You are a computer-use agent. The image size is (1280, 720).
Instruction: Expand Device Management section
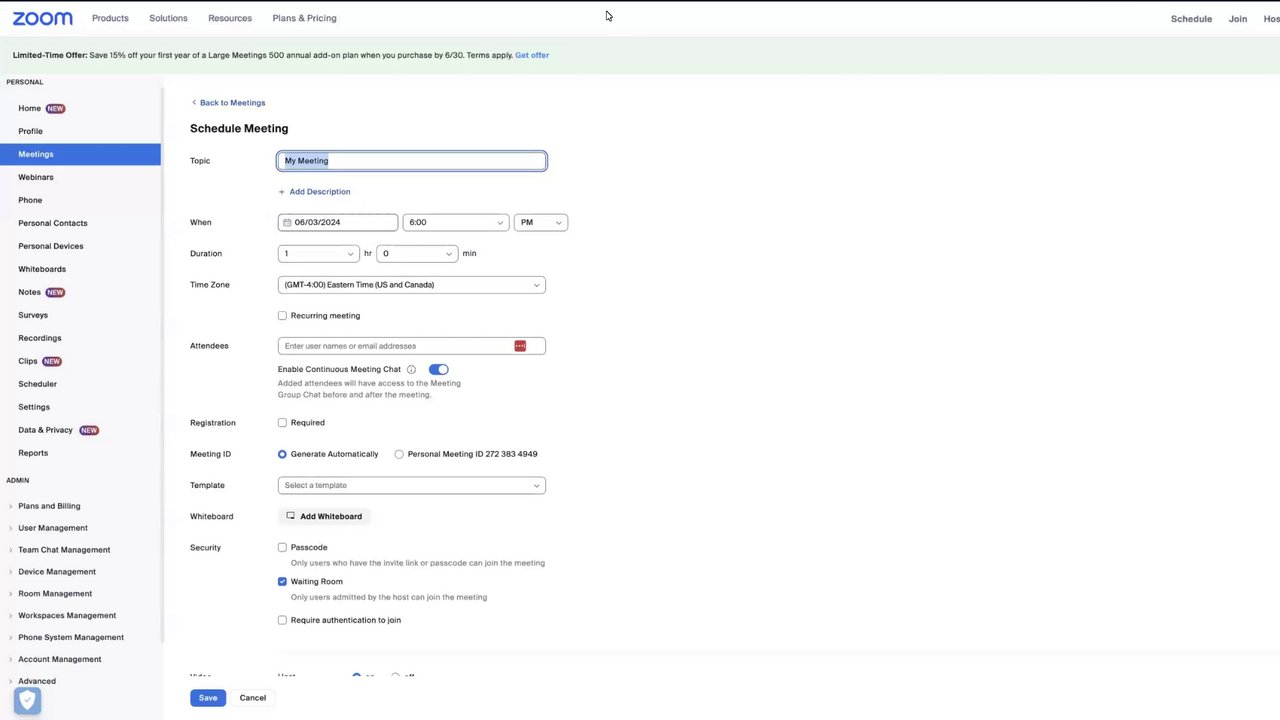[x=57, y=572]
